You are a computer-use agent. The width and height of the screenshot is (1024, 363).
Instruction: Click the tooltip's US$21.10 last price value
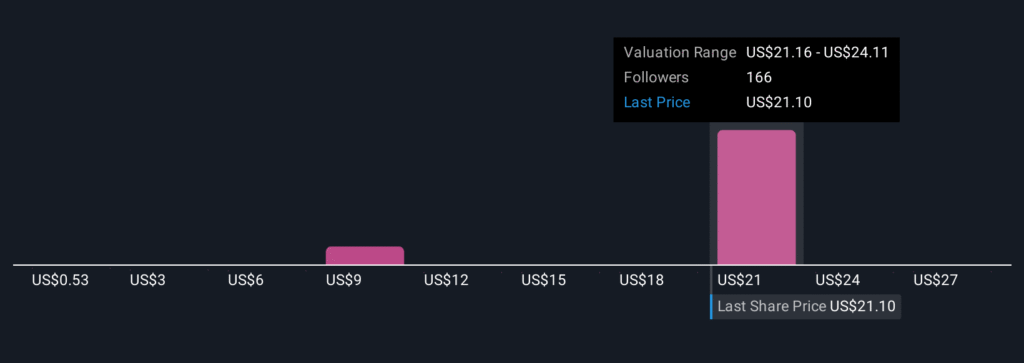[778, 102]
